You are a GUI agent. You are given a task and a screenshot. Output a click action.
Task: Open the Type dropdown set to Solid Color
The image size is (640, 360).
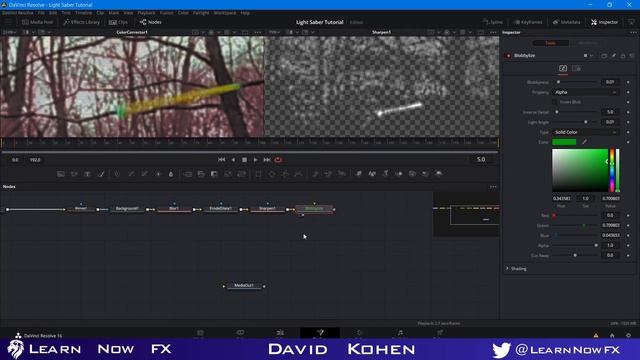click(586, 132)
